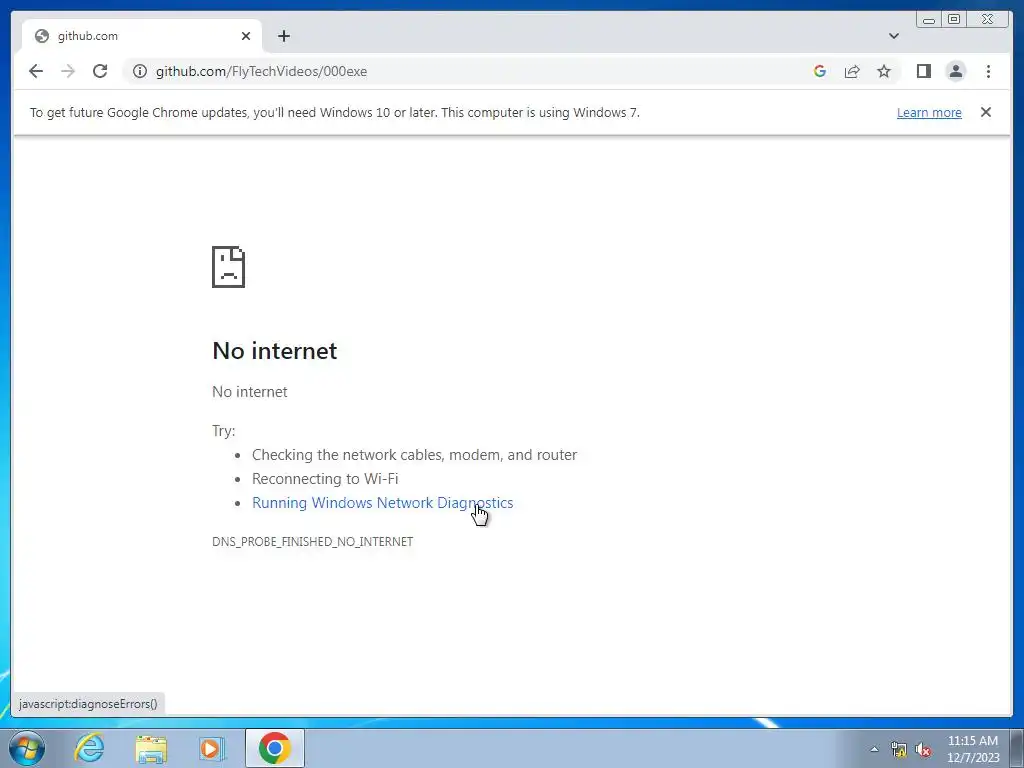Screen dimensions: 1024x768
Task: Reload the page with the refresh icon
Action: (x=100, y=71)
